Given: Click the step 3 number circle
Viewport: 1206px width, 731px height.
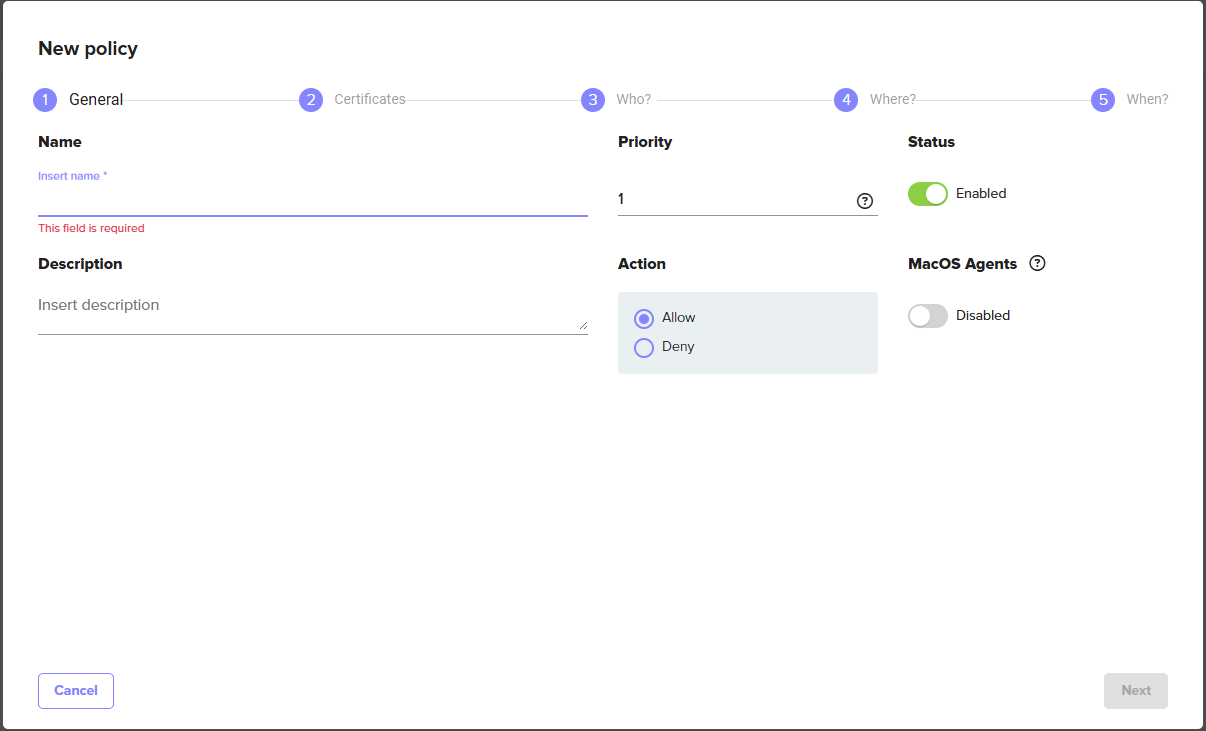Looking at the screenshot, I should (x=593, y=100).
